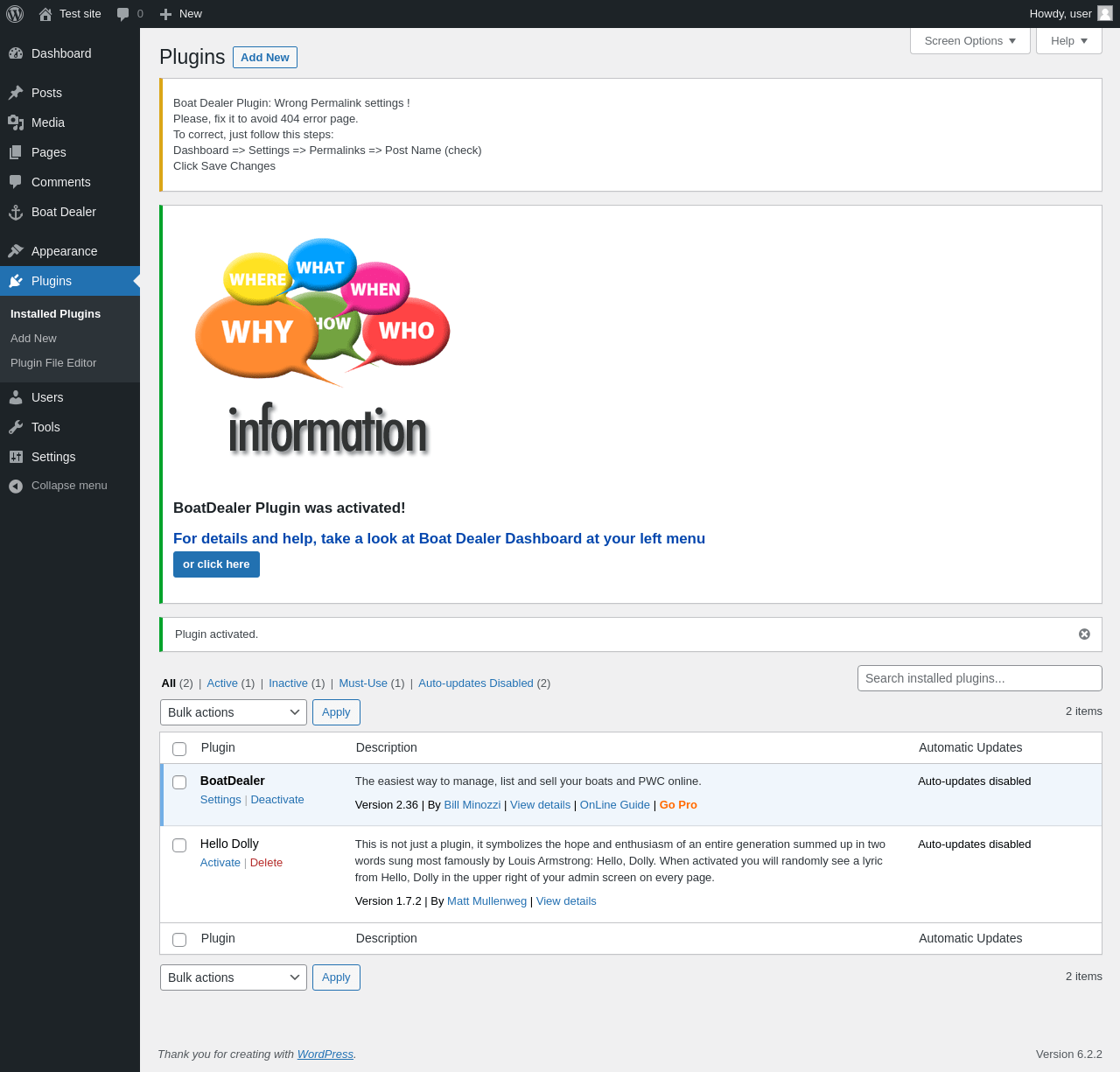Check the BoatDealer plugin checkbox
Viewport: 1120px width, 1072px height.
click(x=179, y=782)
